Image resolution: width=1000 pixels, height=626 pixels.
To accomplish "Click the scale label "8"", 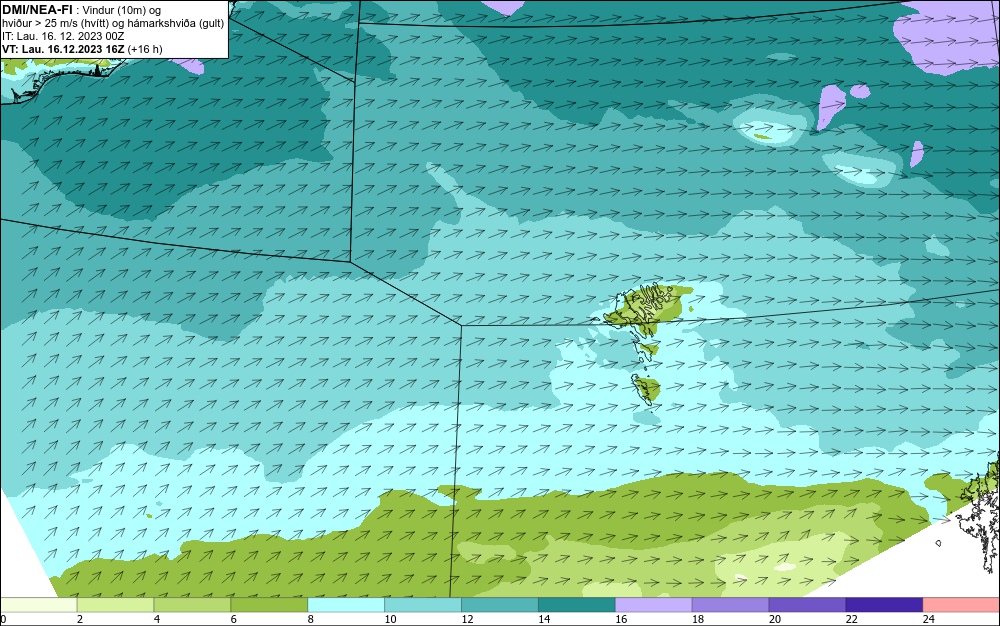I will pyautogui.click(x=311, y=619).
